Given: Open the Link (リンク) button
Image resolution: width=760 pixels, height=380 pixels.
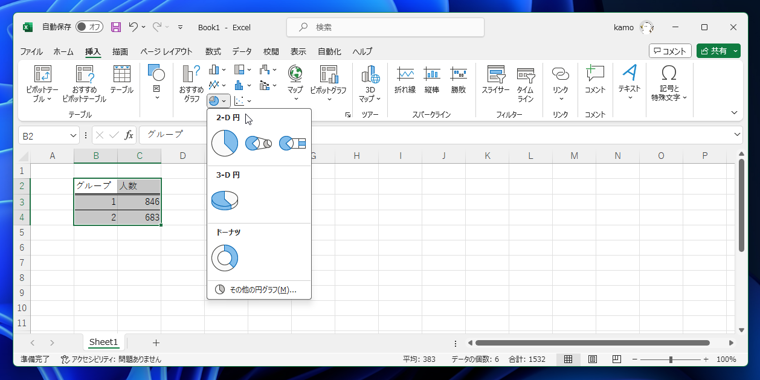Looking at the screenshot, I should 561,83.
